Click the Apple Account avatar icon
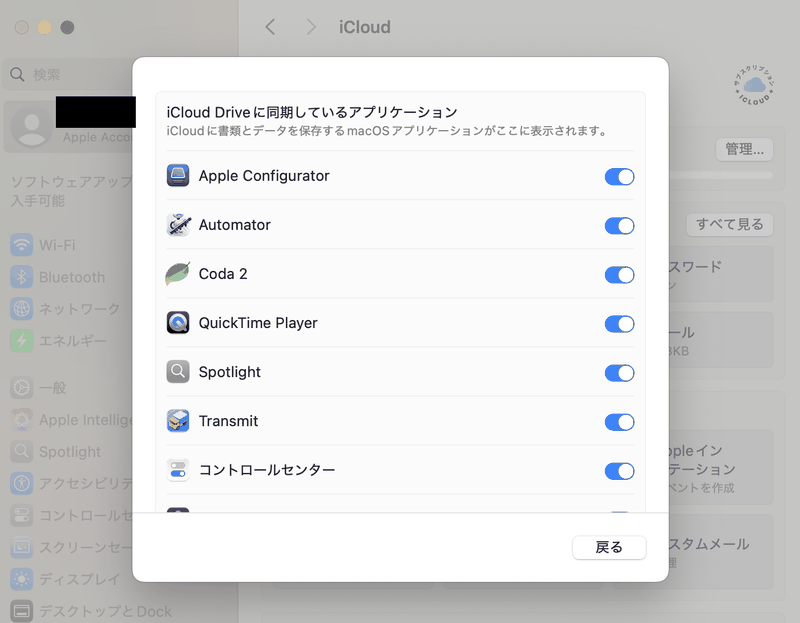 coord(32,127)
